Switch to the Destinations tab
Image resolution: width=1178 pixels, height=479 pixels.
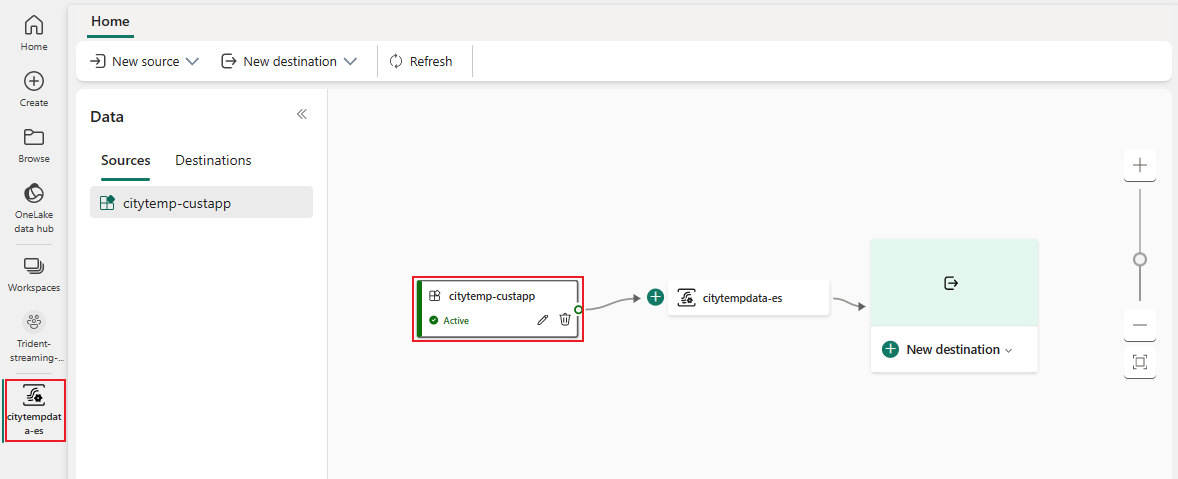[x=213, y=161]
